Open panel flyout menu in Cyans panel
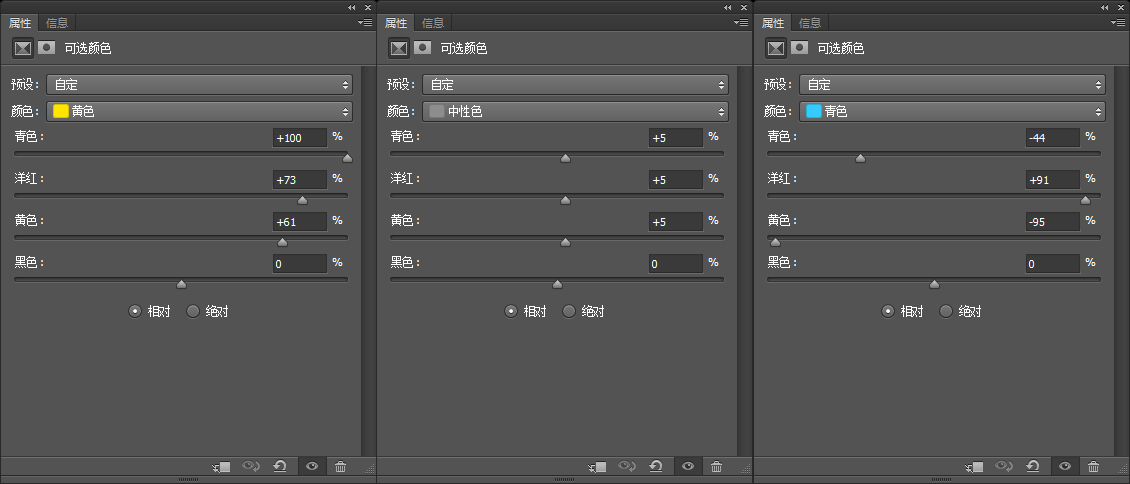The height and width of the screenshot is (484, 1130). point(1118,23)
